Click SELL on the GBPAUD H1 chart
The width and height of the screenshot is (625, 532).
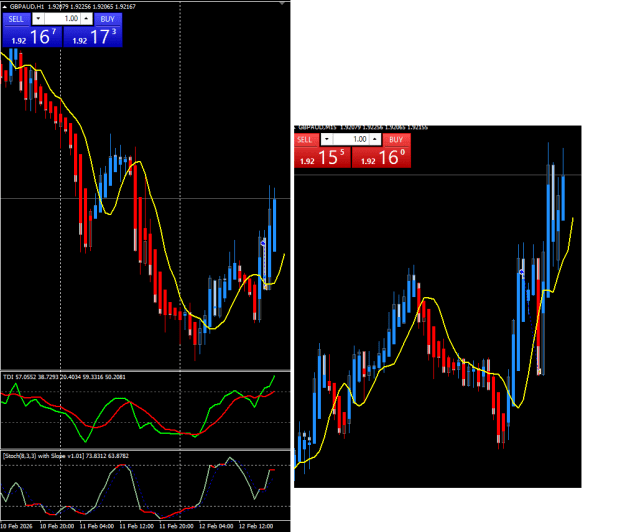(16, 19)
